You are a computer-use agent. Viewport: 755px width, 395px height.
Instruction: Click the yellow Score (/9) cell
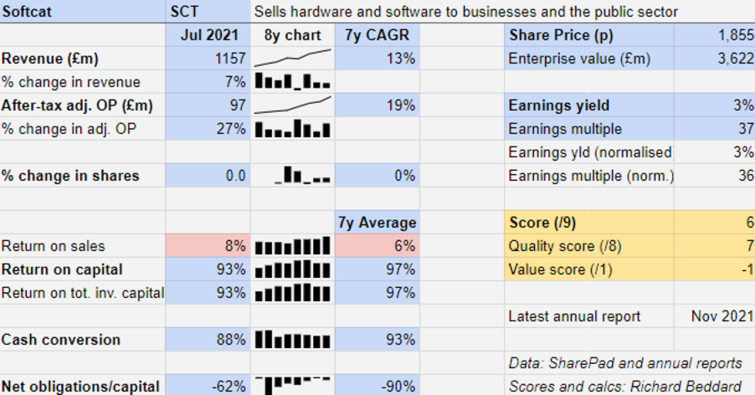click(x=589, y=222)
